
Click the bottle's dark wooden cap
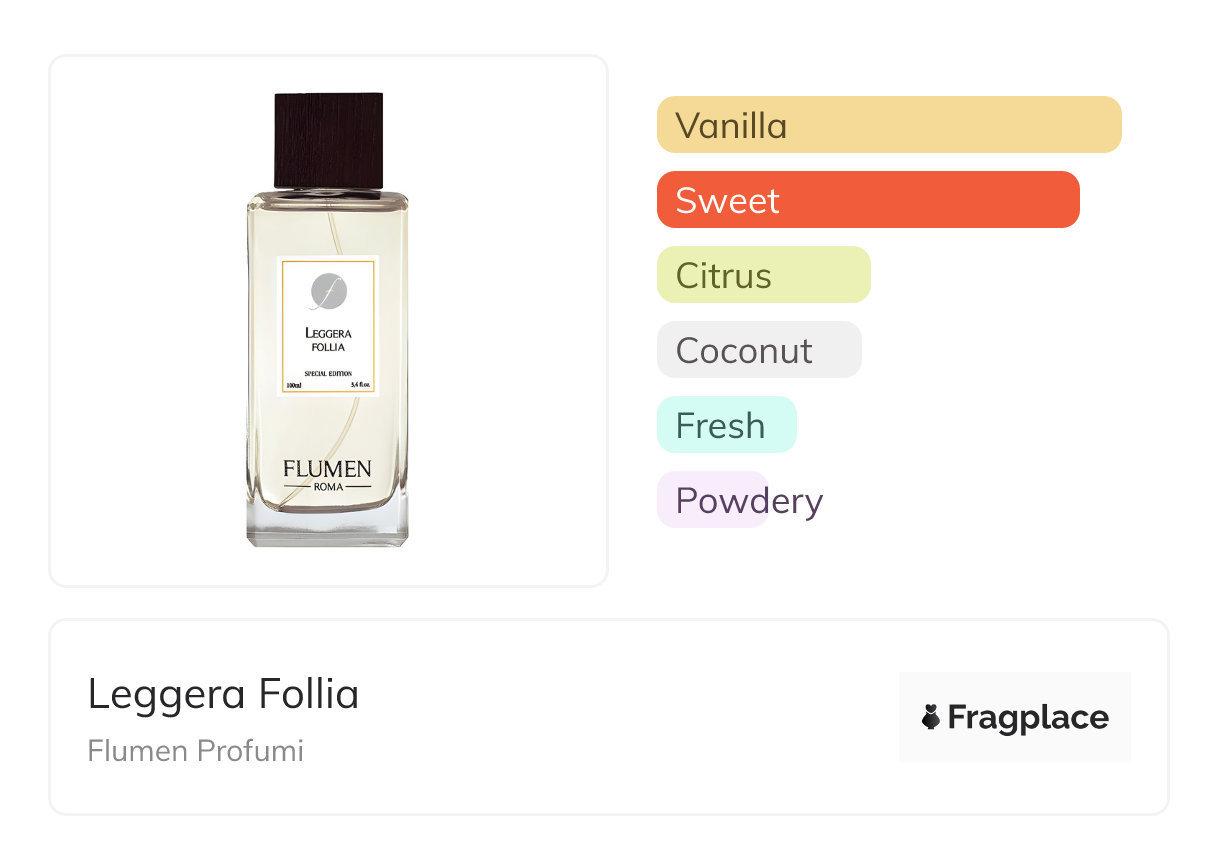click(329, 139)
